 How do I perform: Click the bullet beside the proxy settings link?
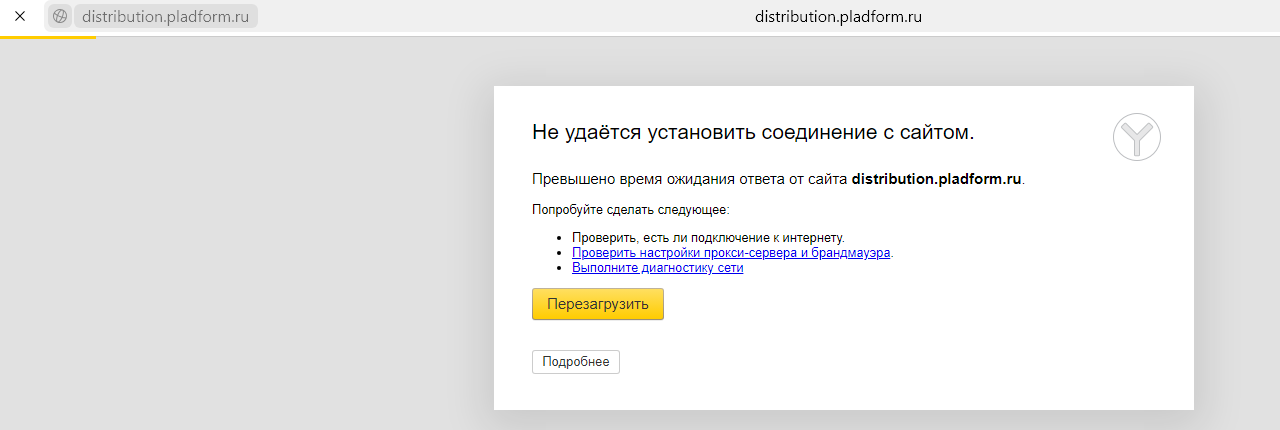coord(560,254)
